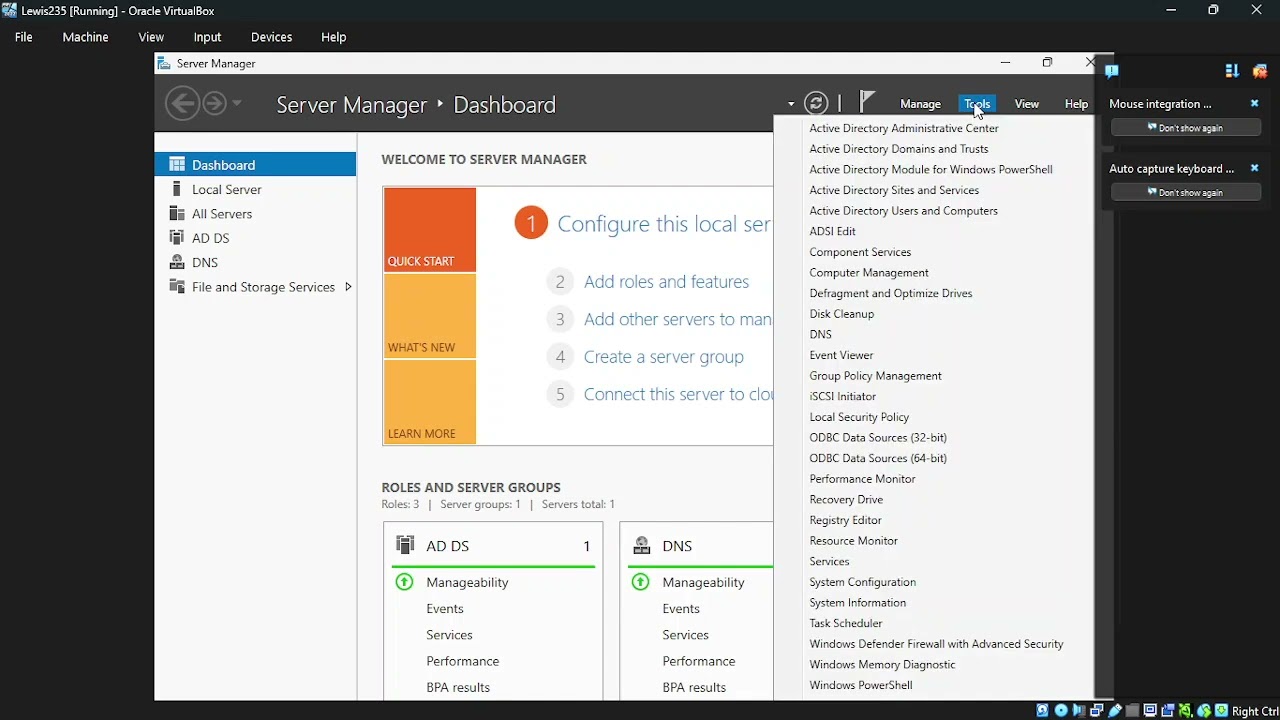This screenshot has height=720, width=1280.
Task: Open Task Scheduler from Tools menu
Action: tap(845, 623)
